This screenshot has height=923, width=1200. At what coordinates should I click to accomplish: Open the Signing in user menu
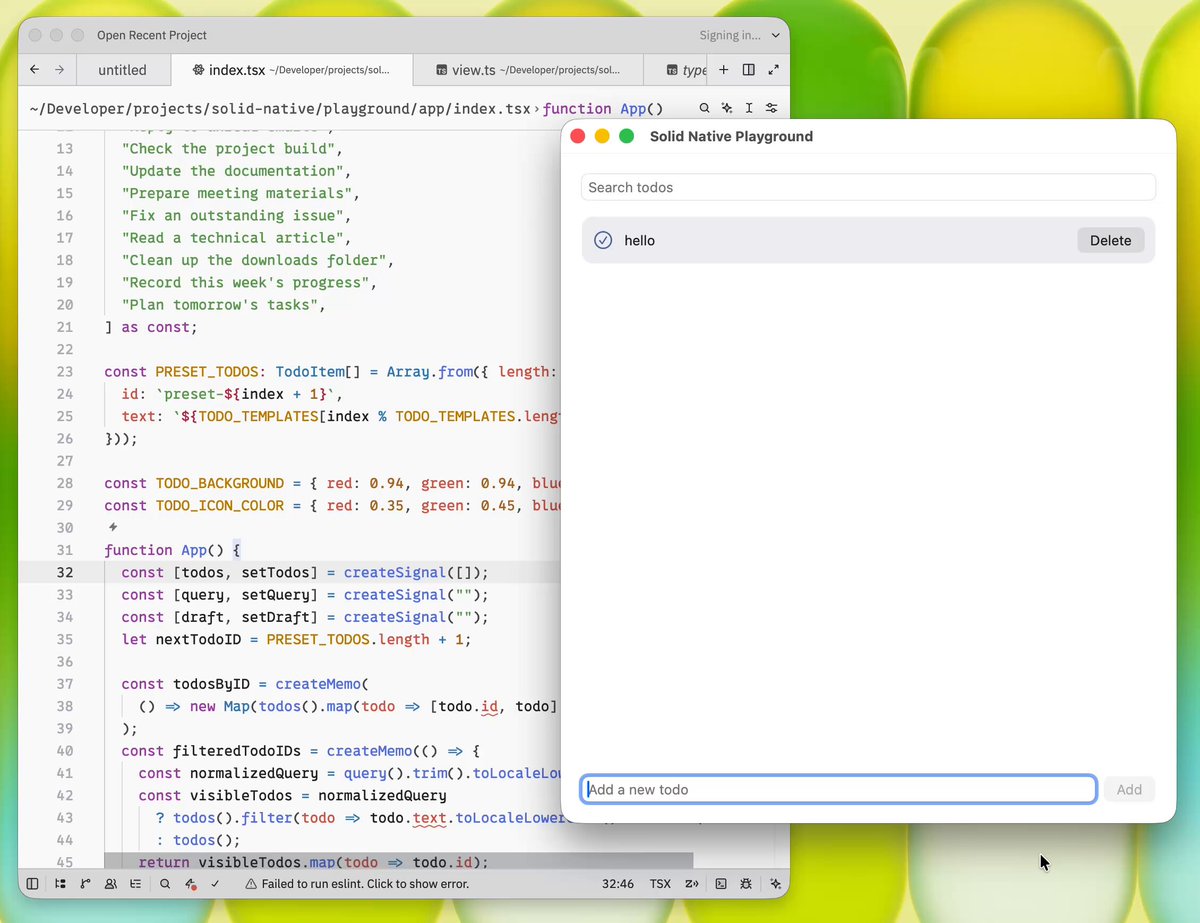[739, 35]
